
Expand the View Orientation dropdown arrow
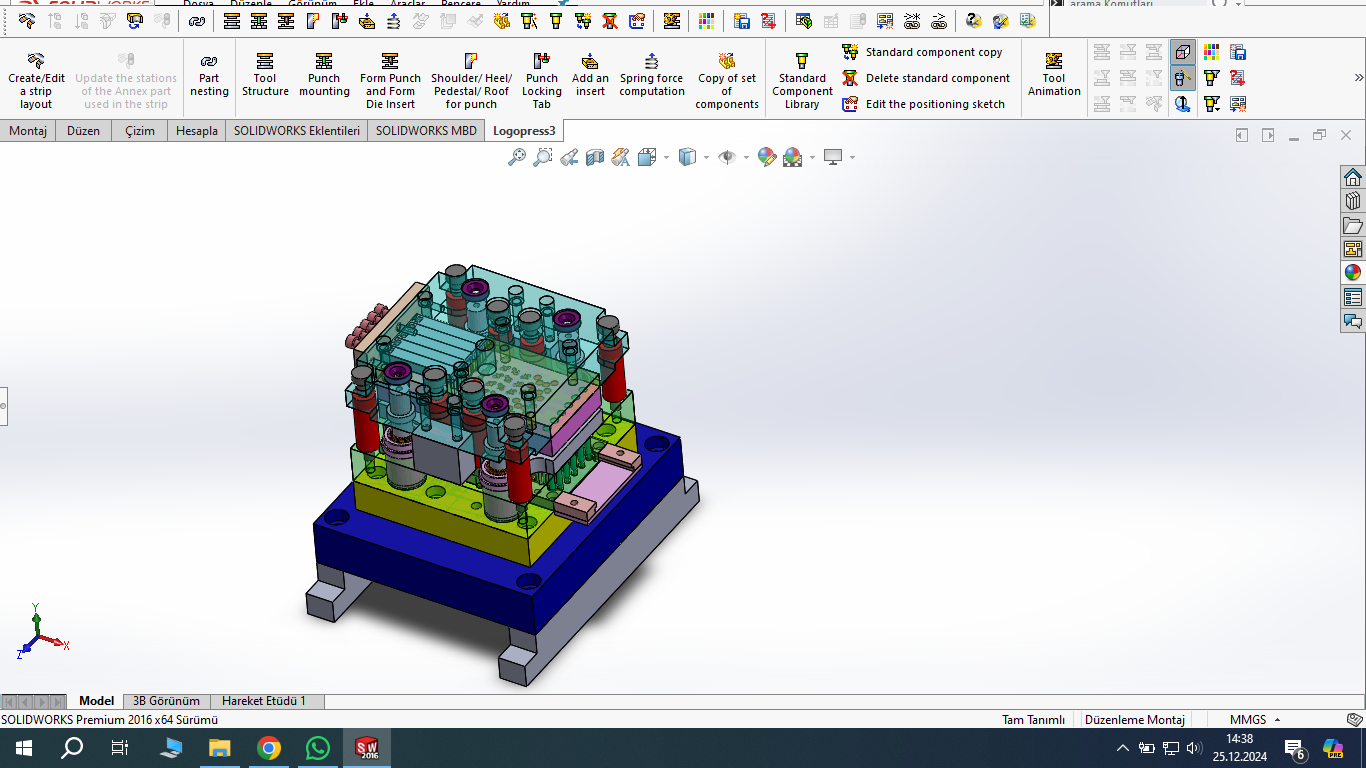(666, 158)
